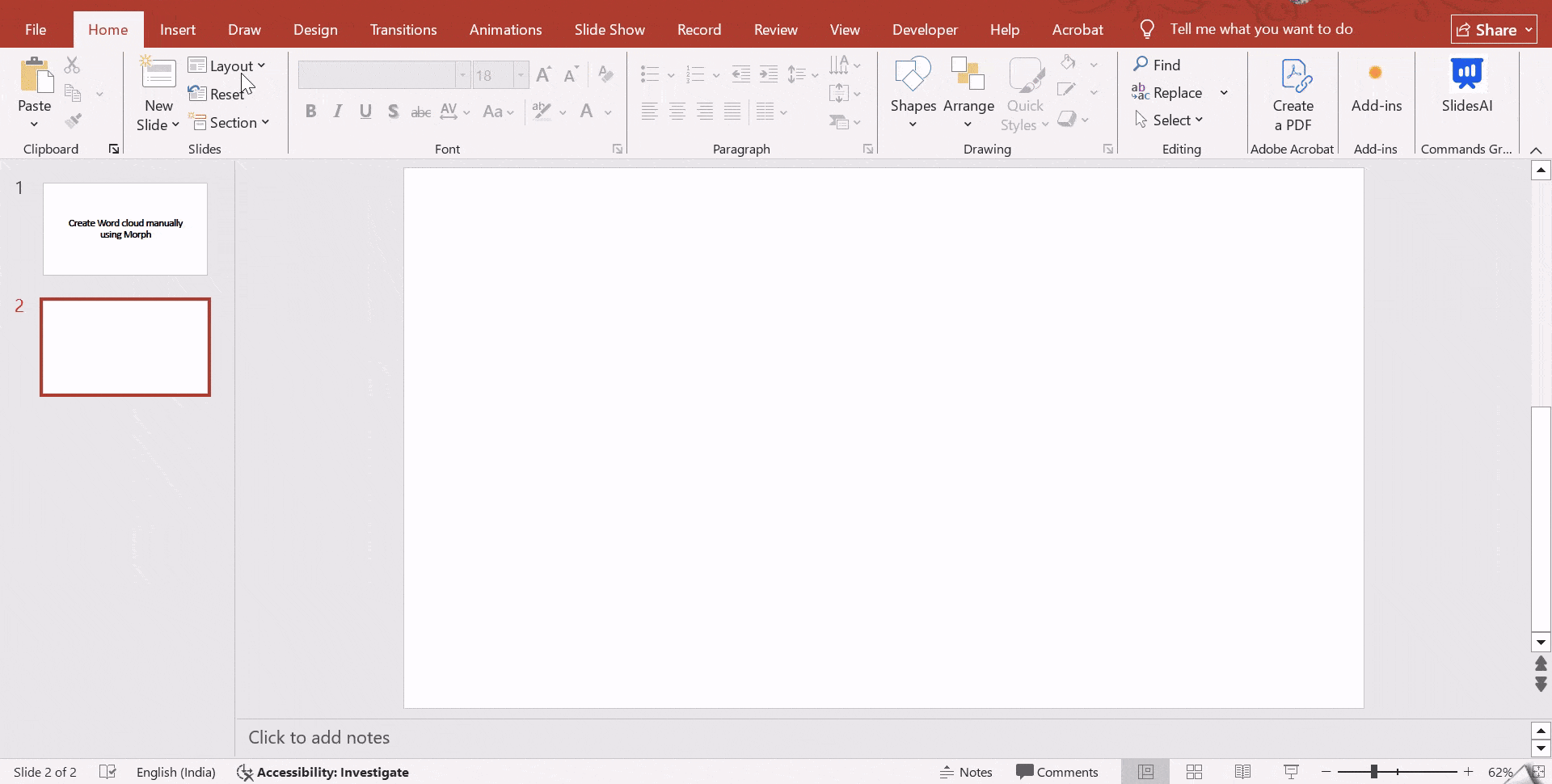Toggle the Comments pane
The height and width of the screenshot is (784, 1552).
coord(1057,772)
